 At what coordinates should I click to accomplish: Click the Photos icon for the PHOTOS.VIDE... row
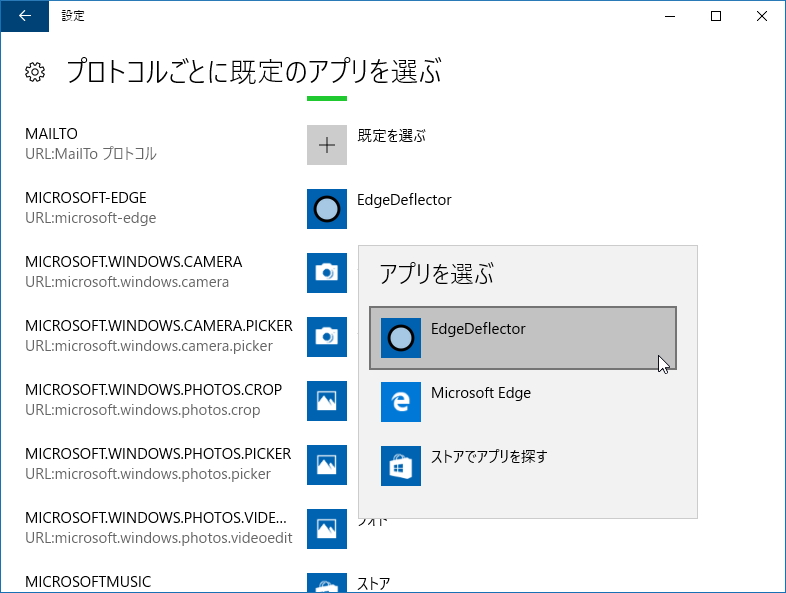pyautogui.click(x=327, y=529)
